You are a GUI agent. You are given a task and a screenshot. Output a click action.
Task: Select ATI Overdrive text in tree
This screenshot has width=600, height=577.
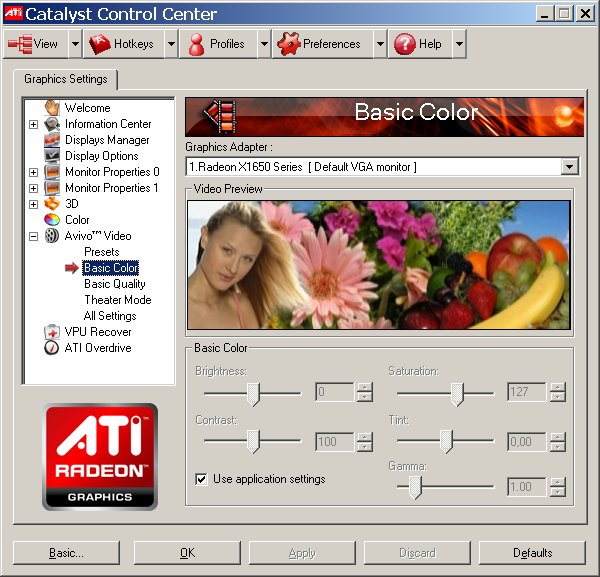[98, 348]
